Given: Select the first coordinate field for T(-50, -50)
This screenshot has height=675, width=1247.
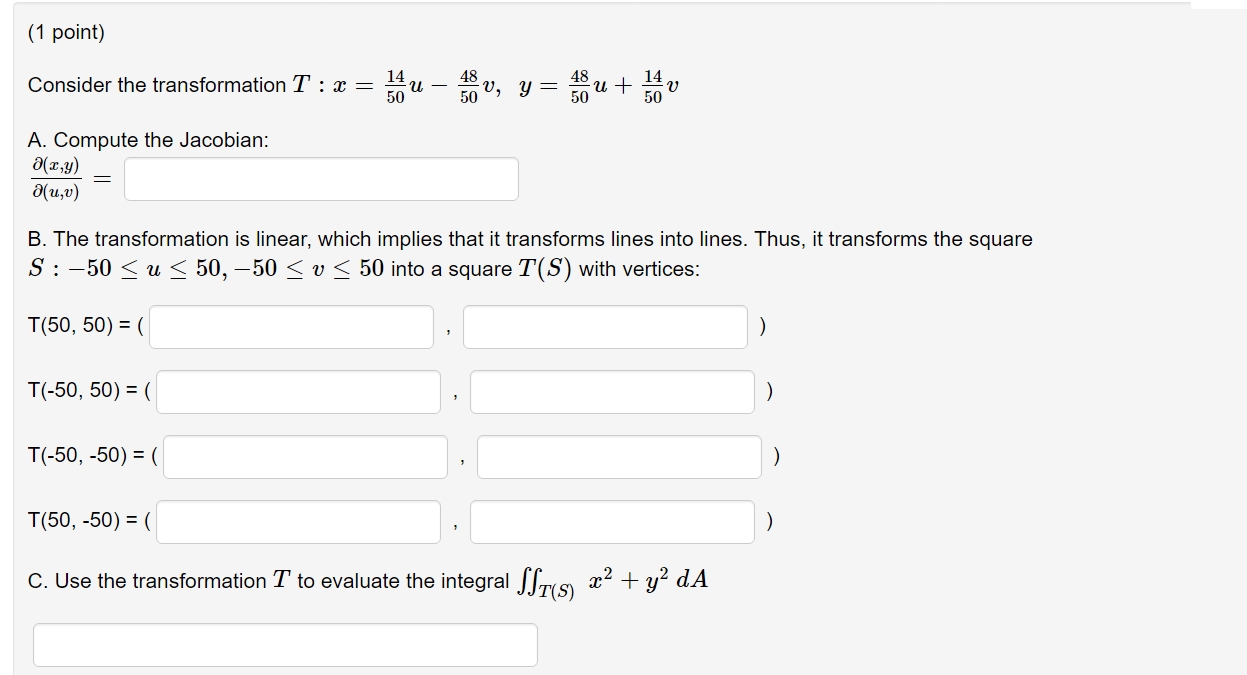Looking at the screenshot, I should pos(306,456).
